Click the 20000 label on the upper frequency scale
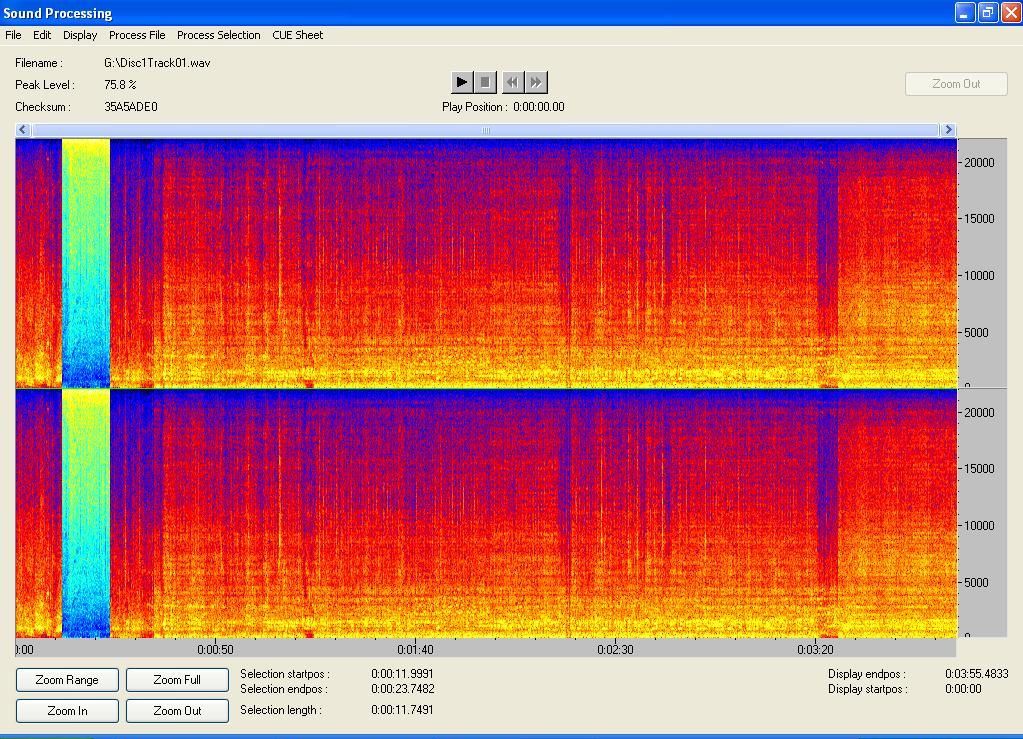Viewport: 1023px width, 739px height. coord(979,162)
